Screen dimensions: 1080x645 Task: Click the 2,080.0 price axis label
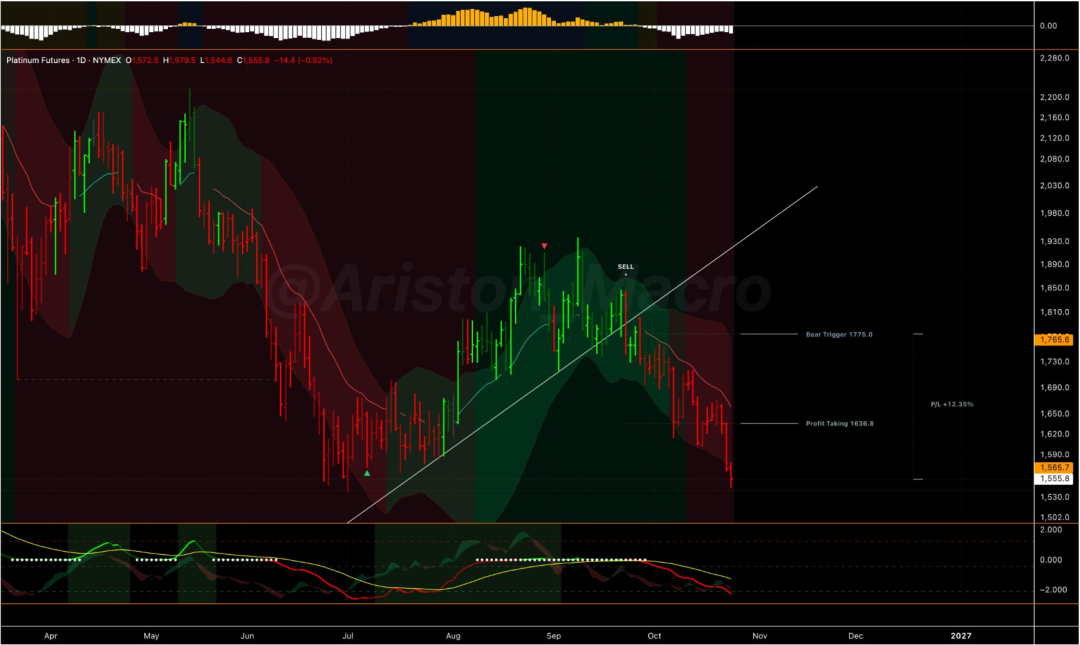click(1055, 159)
